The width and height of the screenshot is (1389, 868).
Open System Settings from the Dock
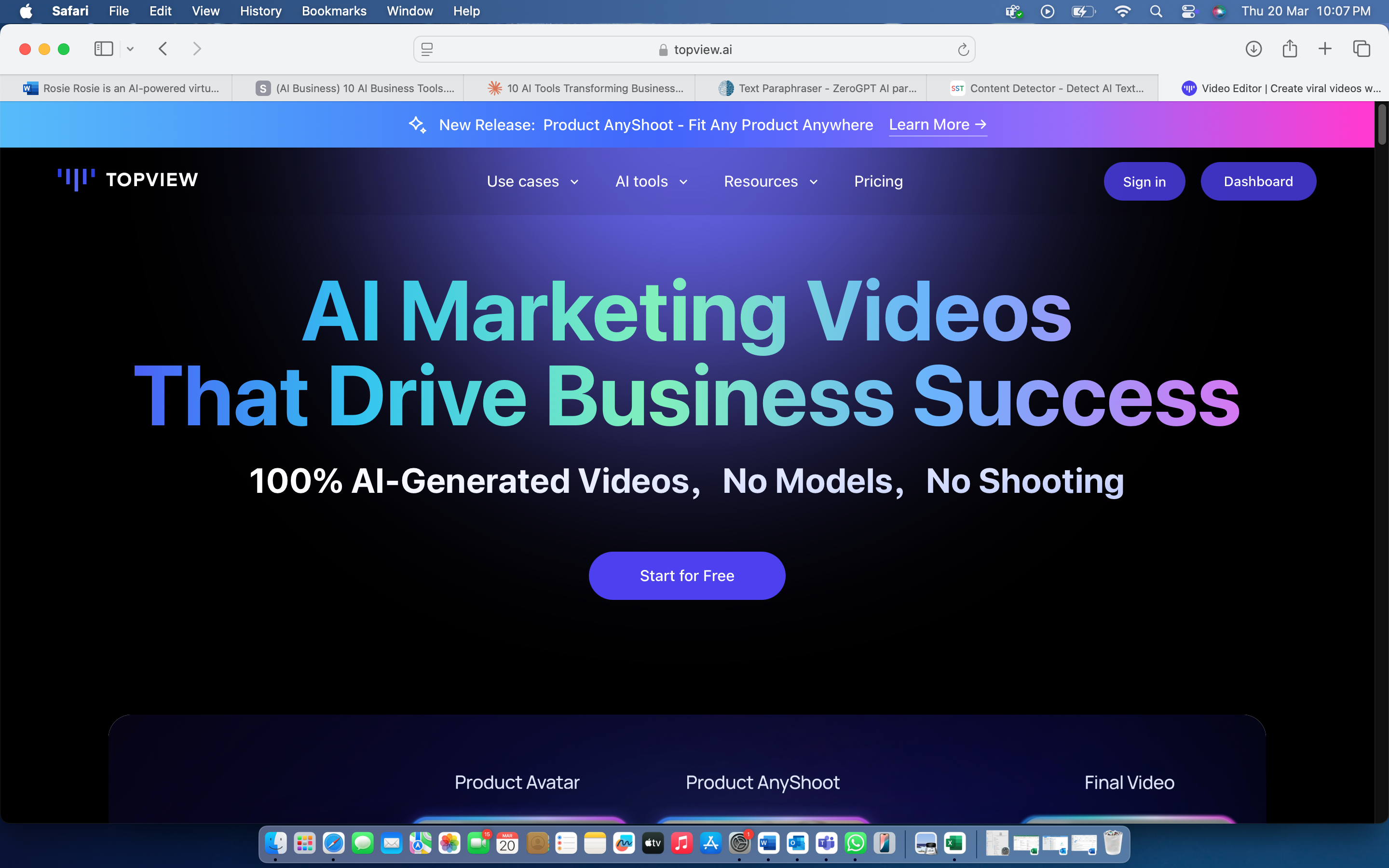coord(739,843)
